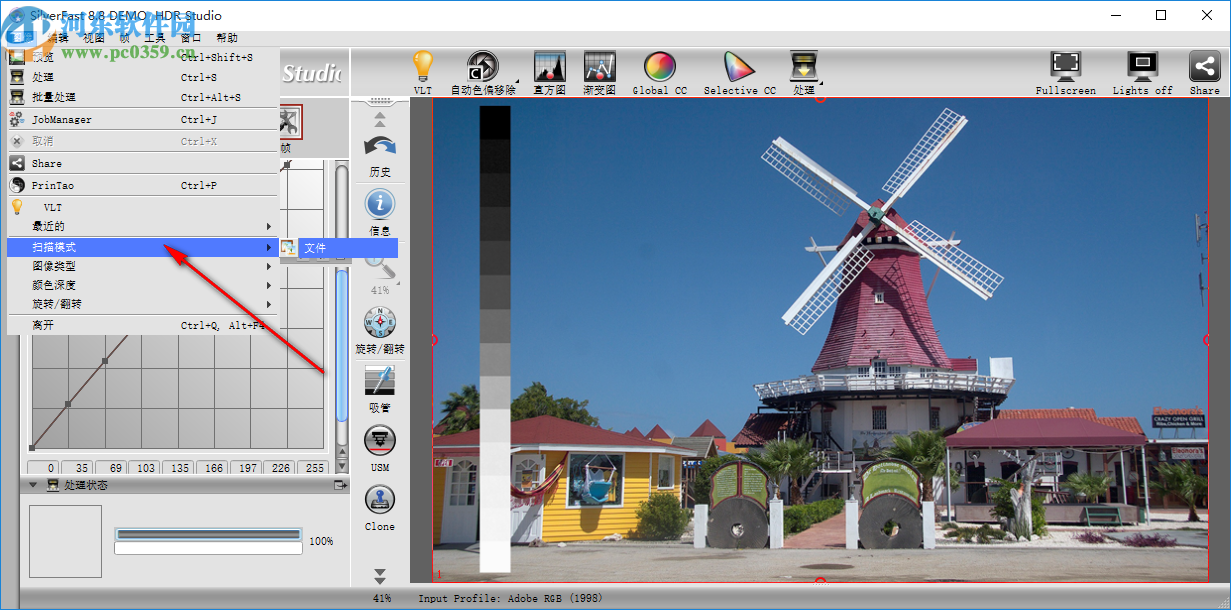
Task: Expand the 图像类型 submenu
Action: [60, 267]
